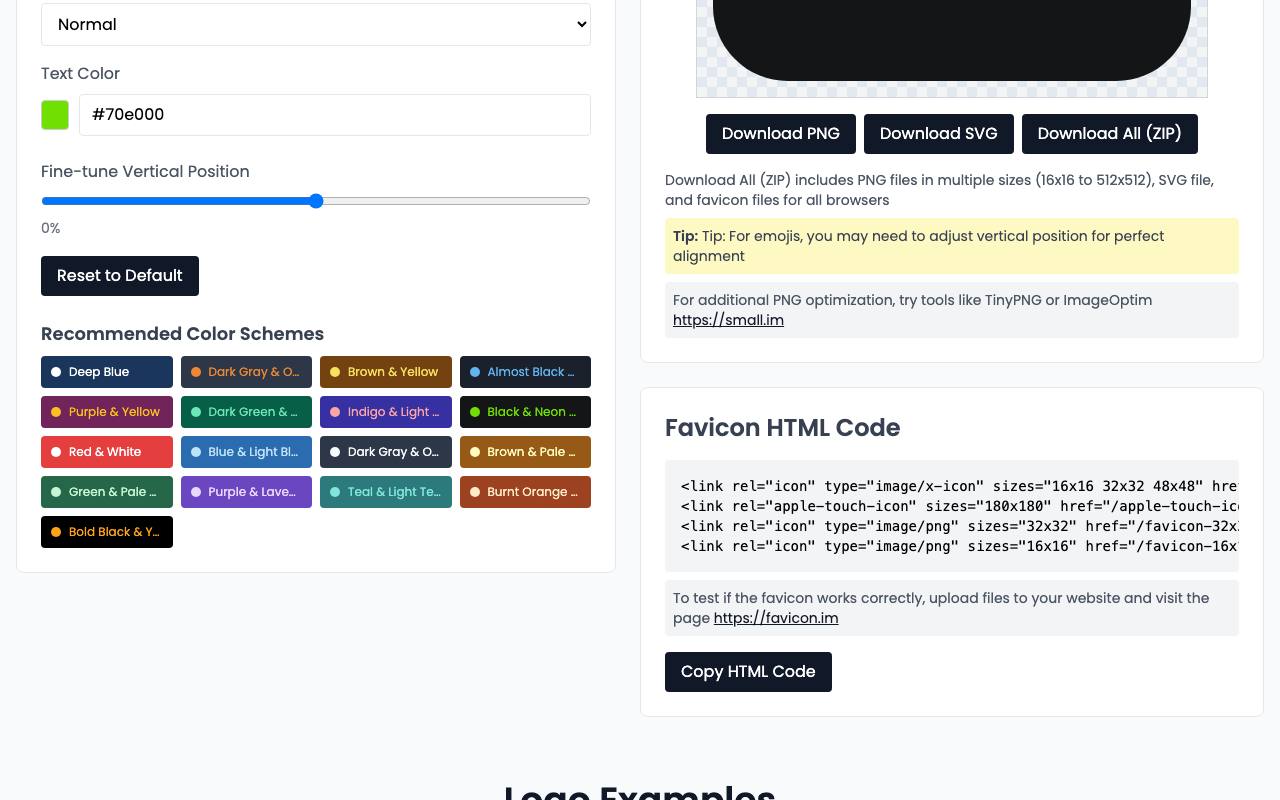This screenshot has width=1280, height=800.
Task: Choose the Brown & Pale color scheme
Action: click(525, 452)
